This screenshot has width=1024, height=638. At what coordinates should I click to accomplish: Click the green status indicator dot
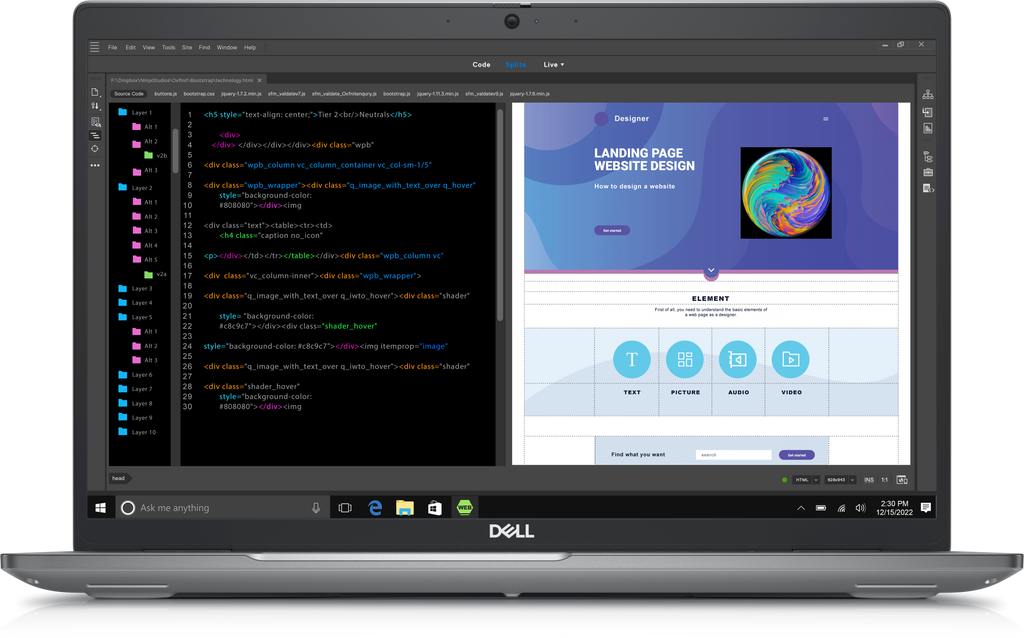[784, 480]
